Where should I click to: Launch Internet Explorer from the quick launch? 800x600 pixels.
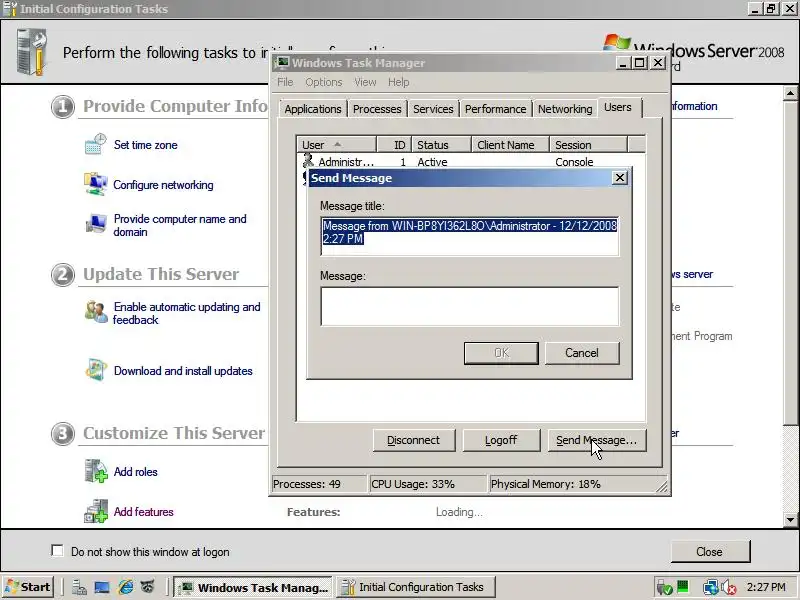126,587
